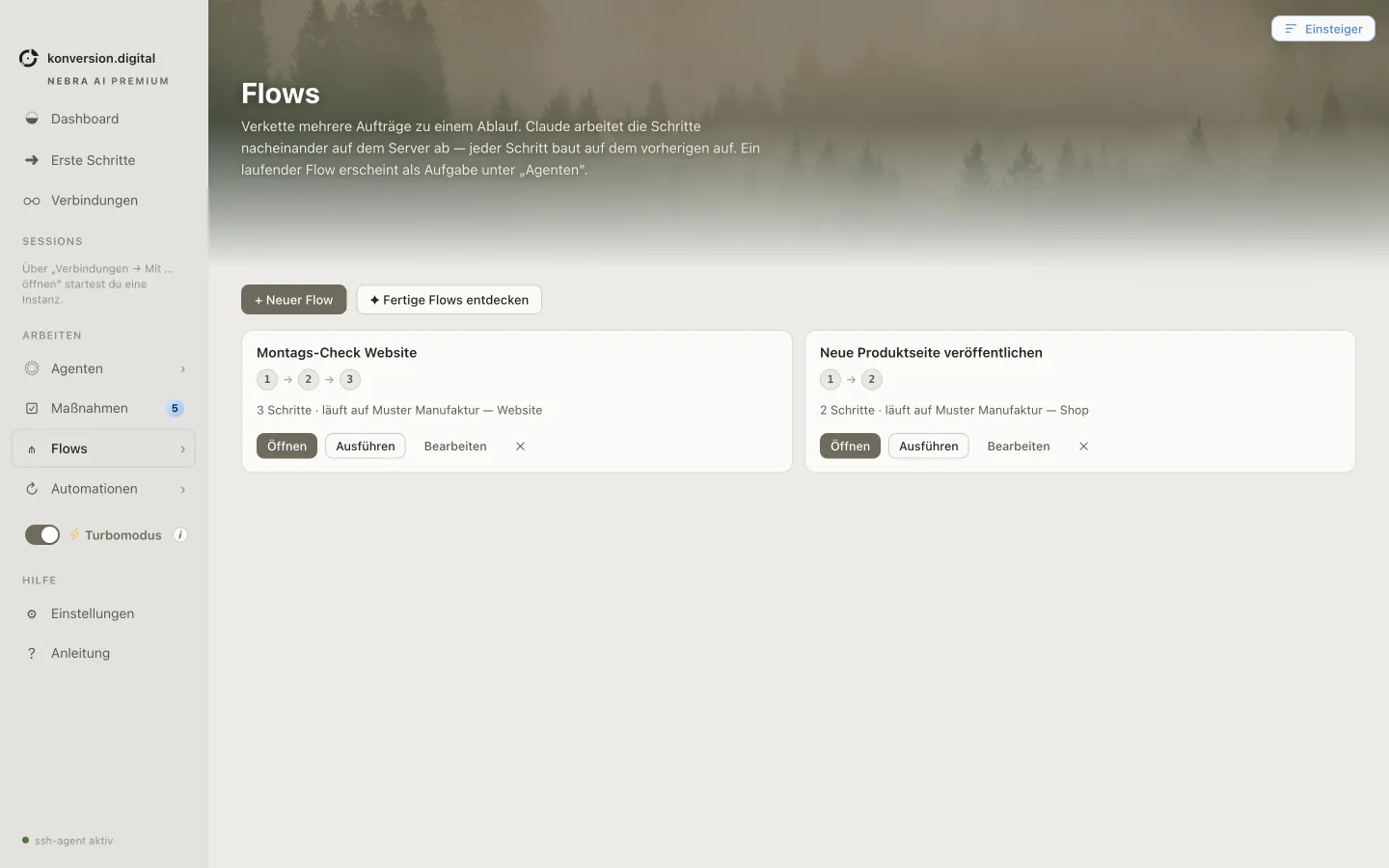Navigate to Maßnahmen
Image resolution: width=1389 pixels, height=868 pixels.
click(104, 408)
